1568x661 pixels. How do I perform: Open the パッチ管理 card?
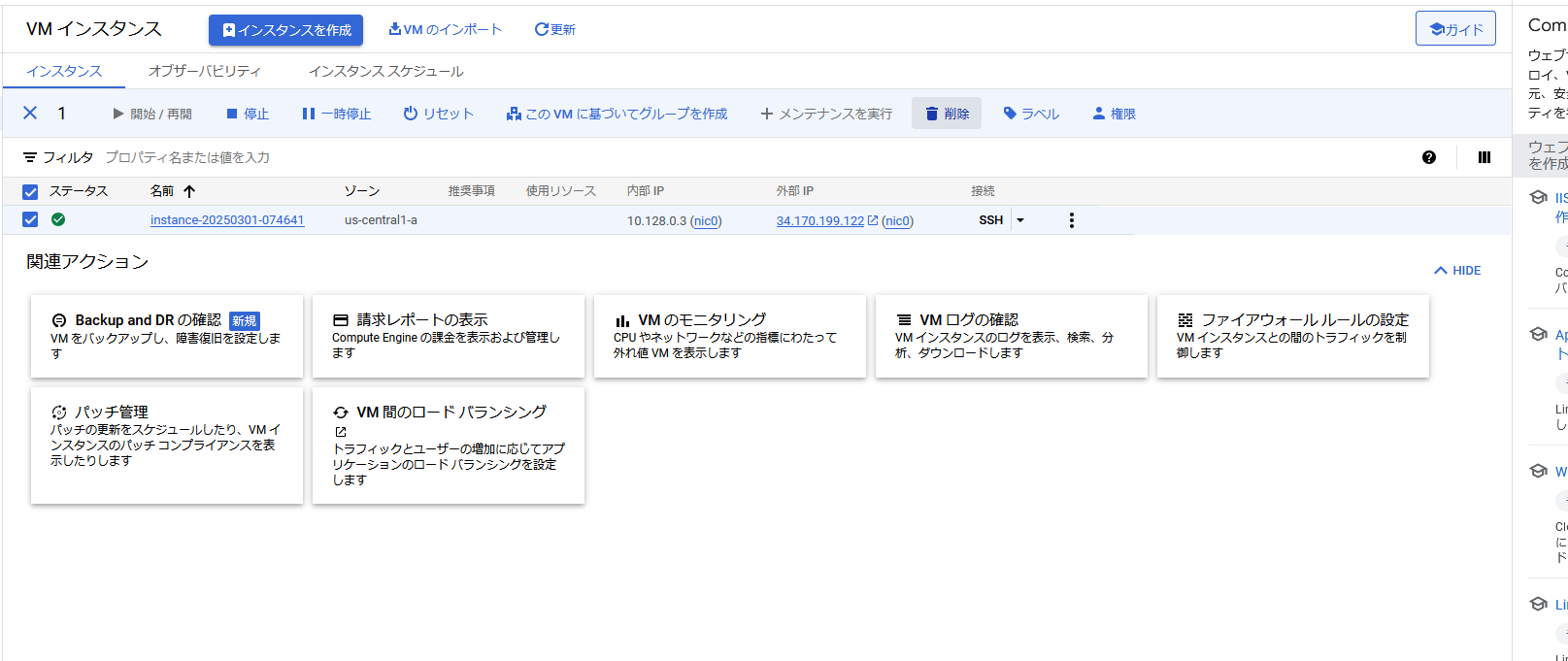pos(167,446)
